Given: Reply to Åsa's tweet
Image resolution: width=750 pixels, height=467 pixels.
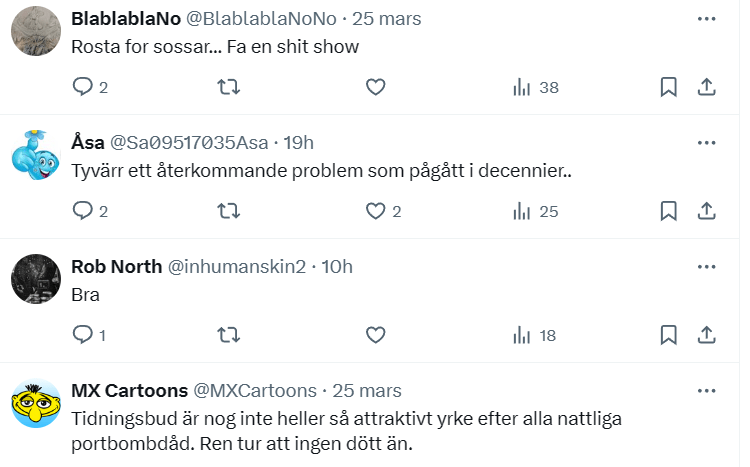Looking at the screenshot, I should [x=83, y=211].
